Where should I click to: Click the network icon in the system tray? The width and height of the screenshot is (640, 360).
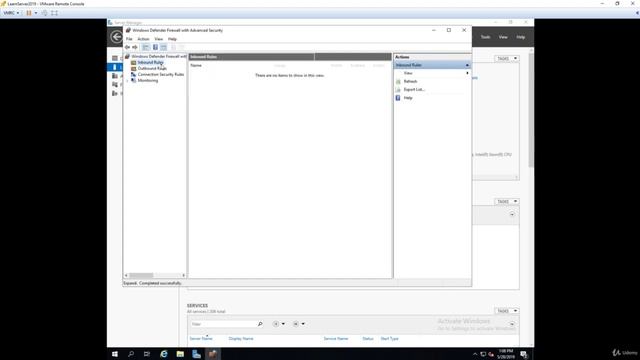pos(483,354)
